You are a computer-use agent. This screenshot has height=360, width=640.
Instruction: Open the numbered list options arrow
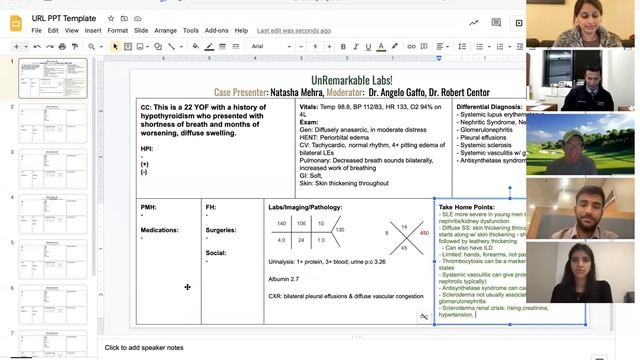[509, 47]
